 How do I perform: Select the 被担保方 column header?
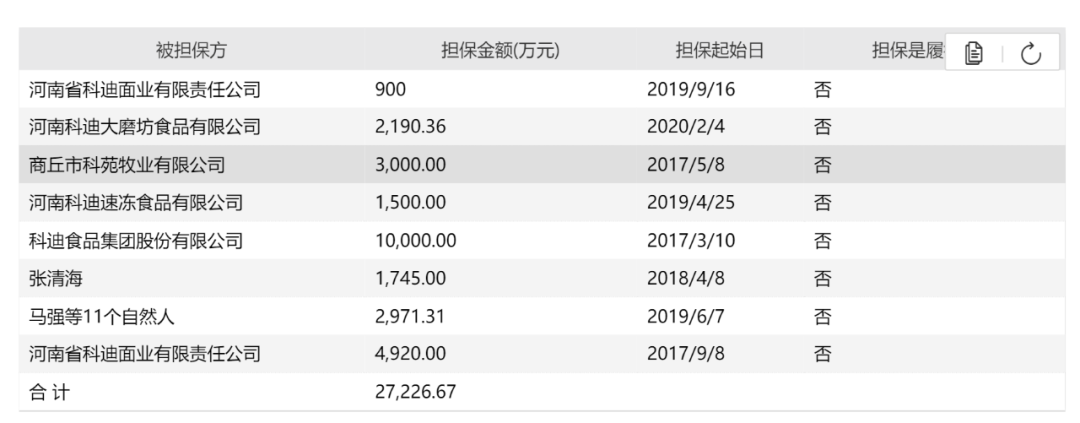click(x=191, y=50)
